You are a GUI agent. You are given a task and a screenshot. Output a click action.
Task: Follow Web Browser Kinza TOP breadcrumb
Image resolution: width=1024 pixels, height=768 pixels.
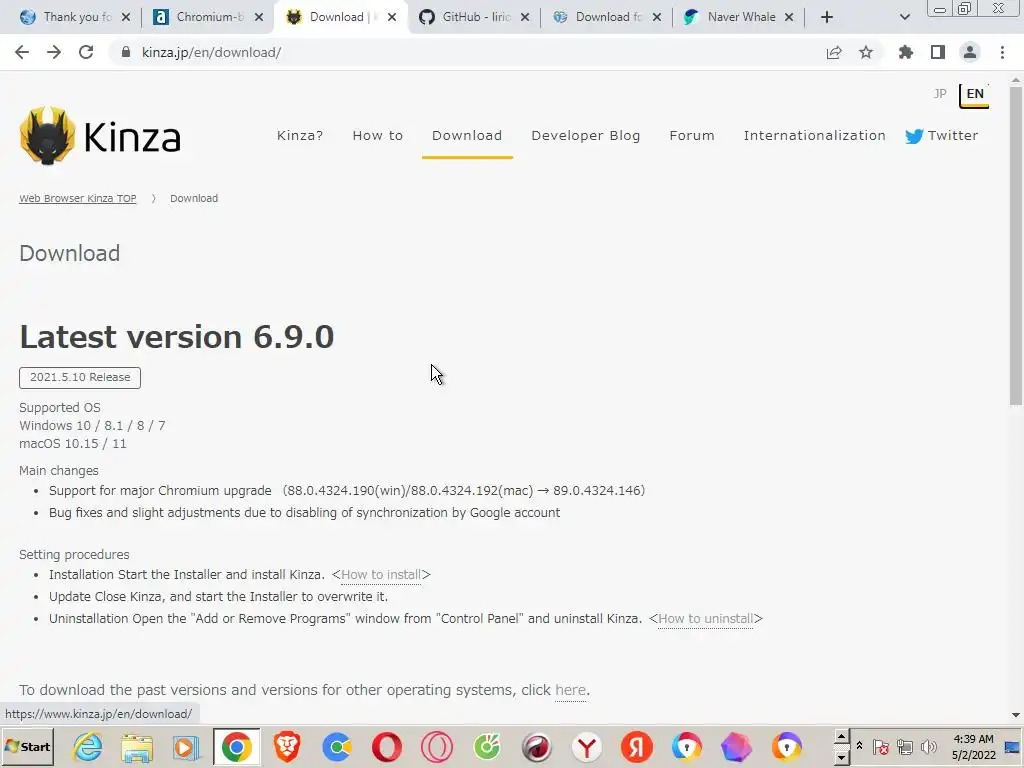pos(78,199)
